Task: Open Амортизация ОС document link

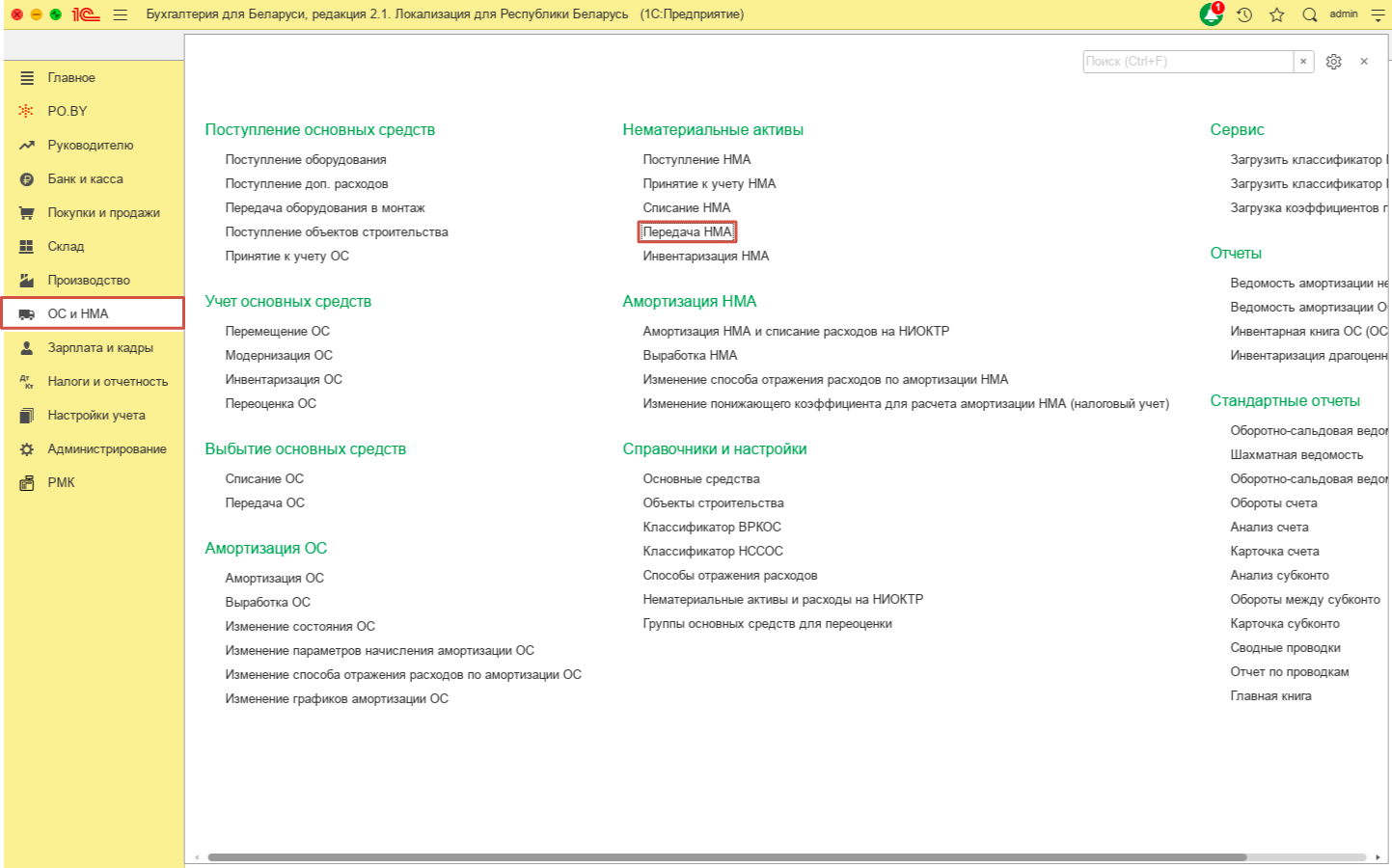Action: tap(274, 579)
